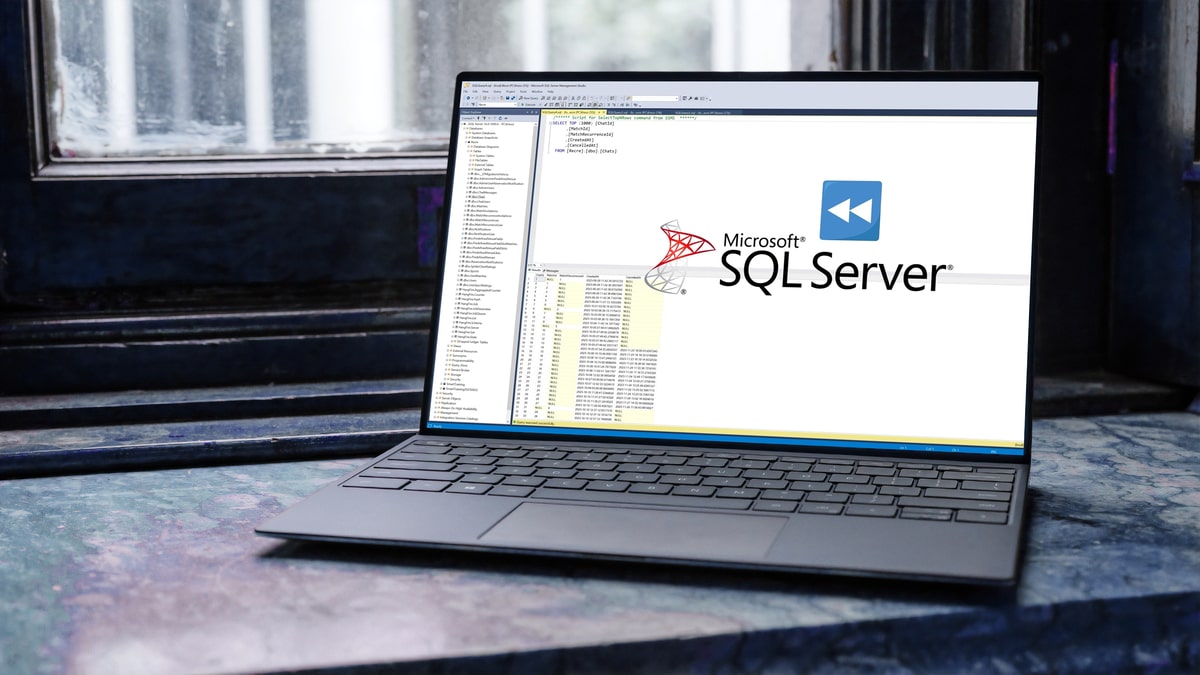Open the Connect dropdown in Object Explorer
The height and width of the screenshot is (675, 1200).
tap(468, 118)
